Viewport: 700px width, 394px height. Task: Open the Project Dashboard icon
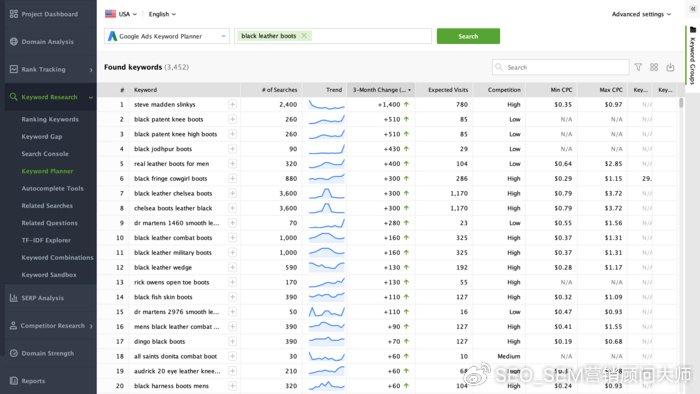point(14,14)
